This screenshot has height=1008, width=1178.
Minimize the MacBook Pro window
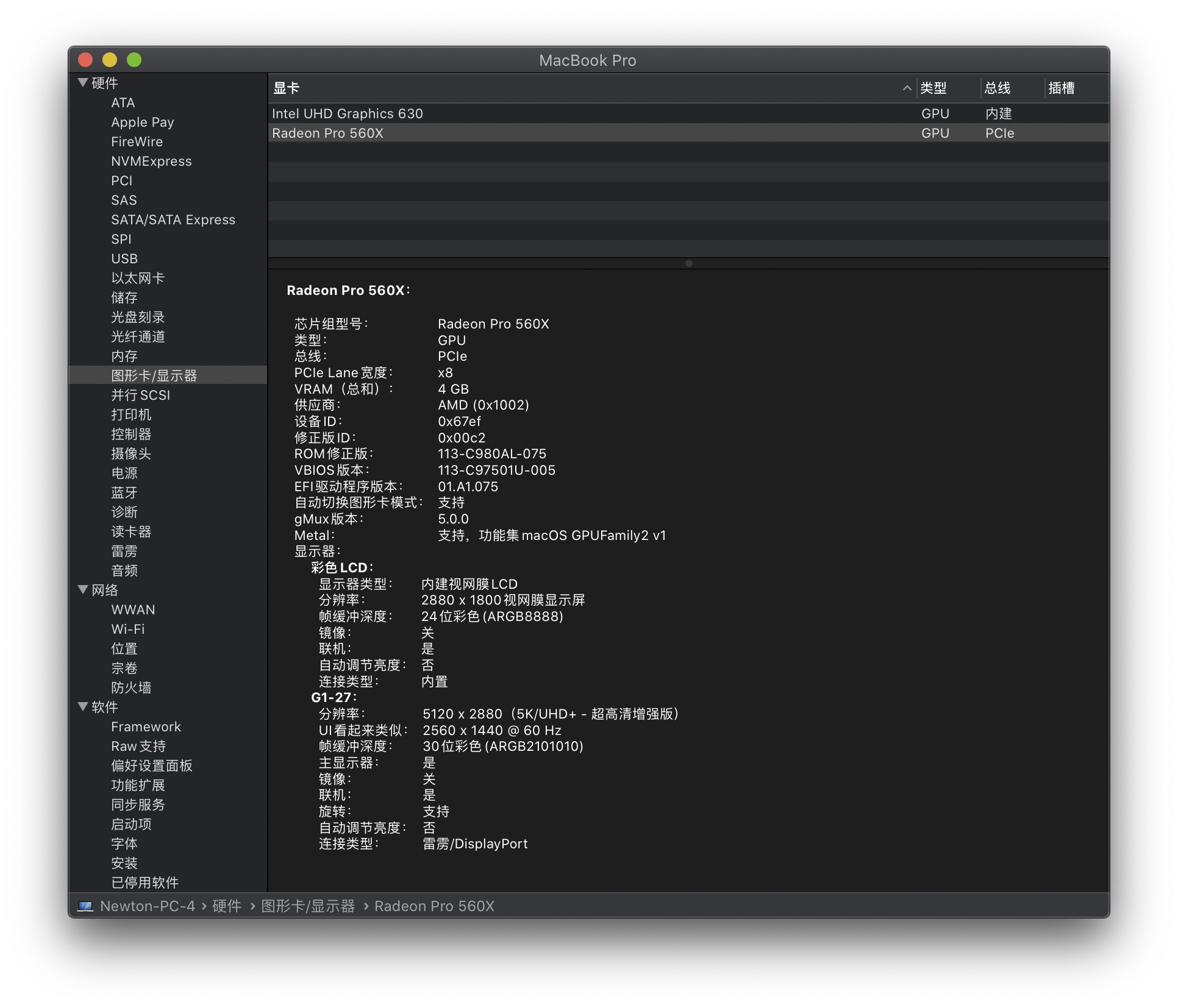110,60
